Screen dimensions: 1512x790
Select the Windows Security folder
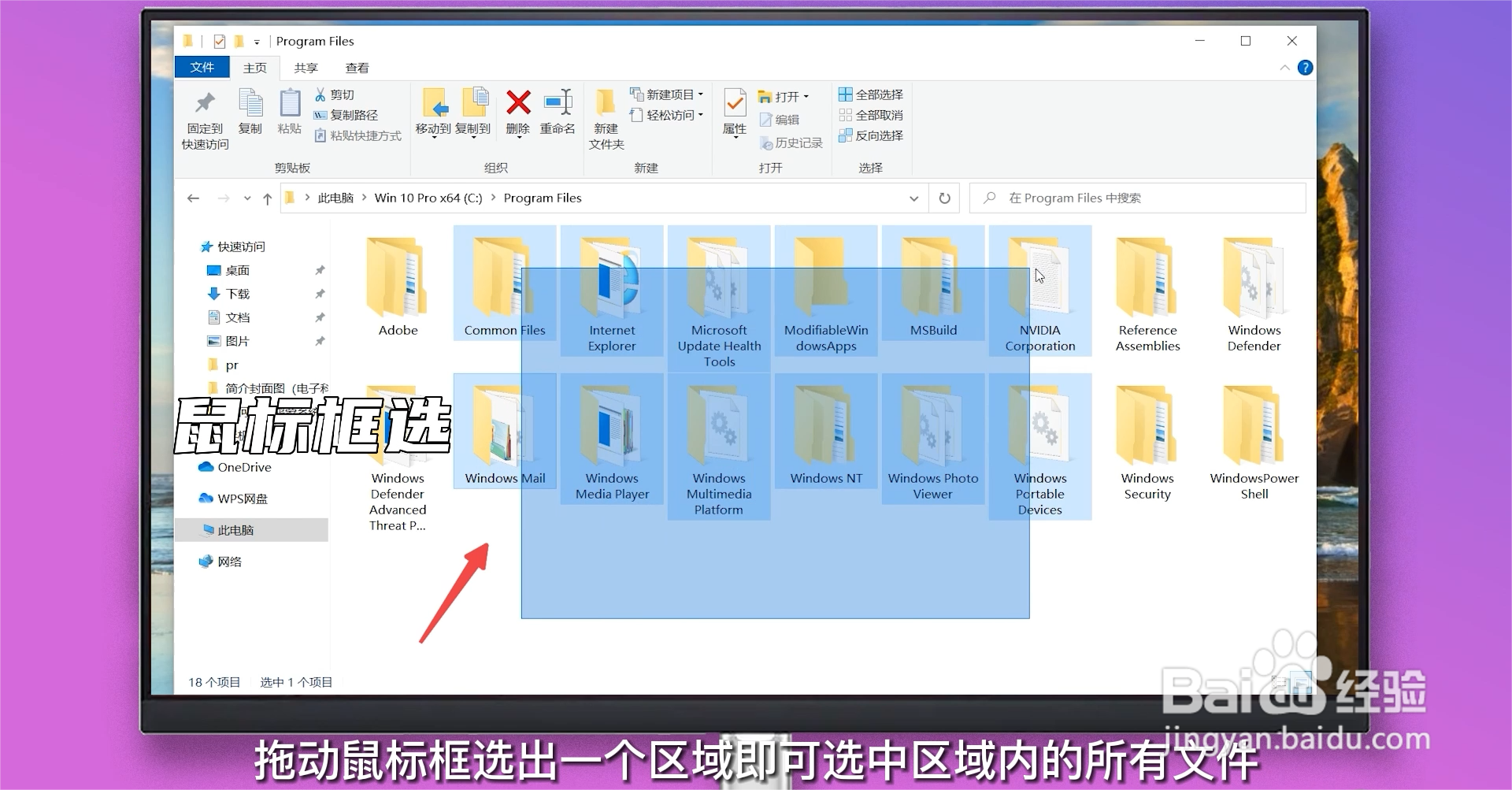(x=1147, y=443)
